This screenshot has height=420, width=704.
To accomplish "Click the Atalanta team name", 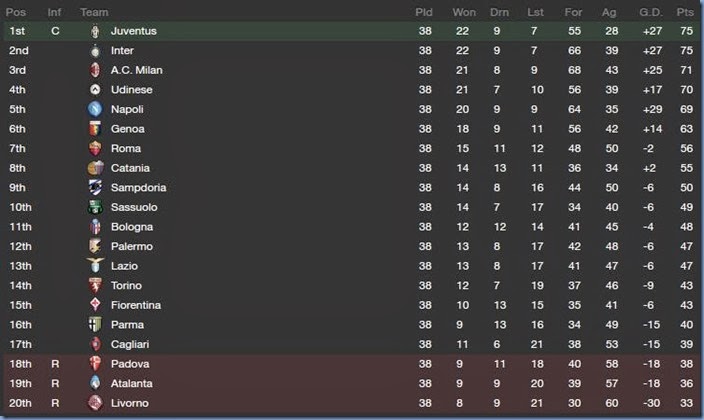I will pos(133,383).
